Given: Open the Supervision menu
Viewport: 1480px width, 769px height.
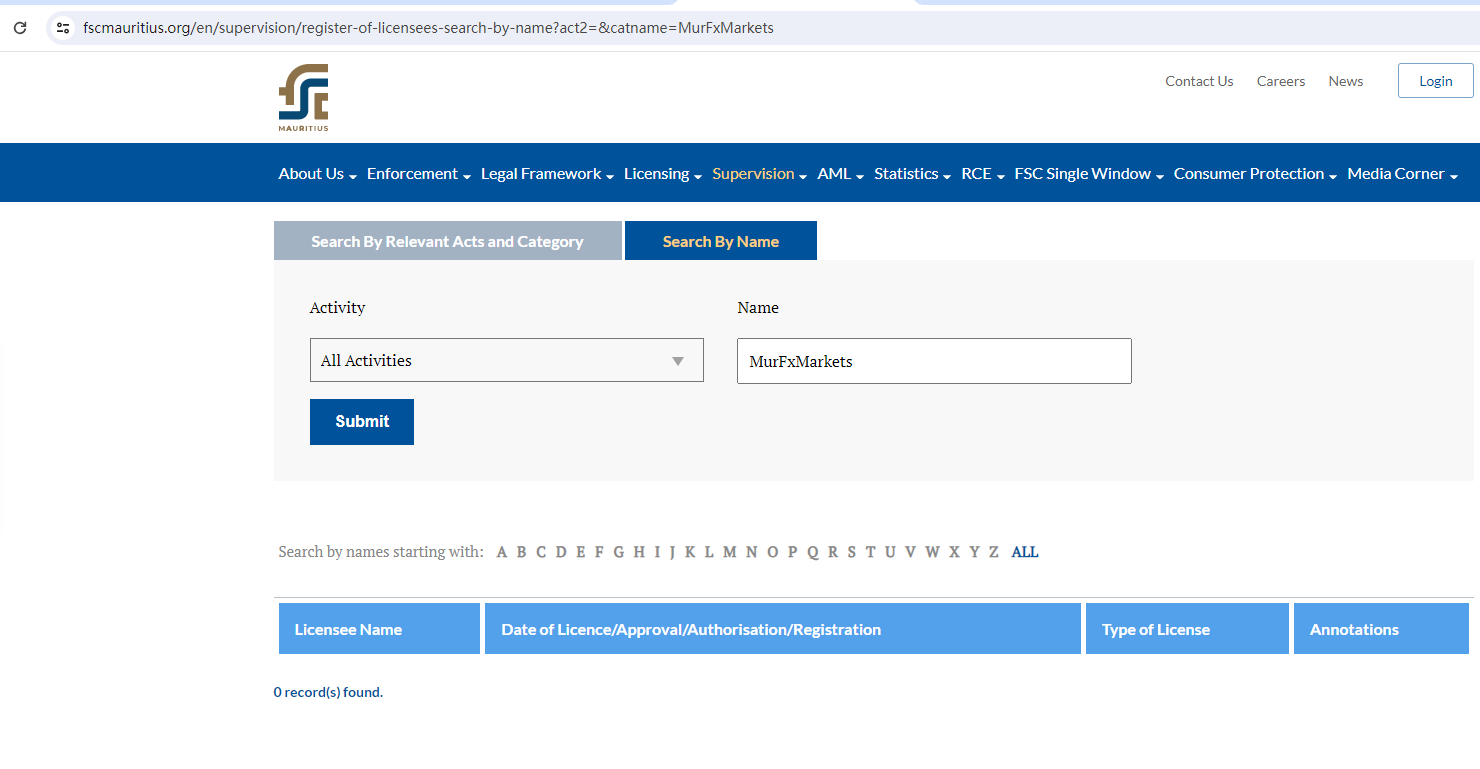Looking at the screenshot, I should [x=759, y=174].
